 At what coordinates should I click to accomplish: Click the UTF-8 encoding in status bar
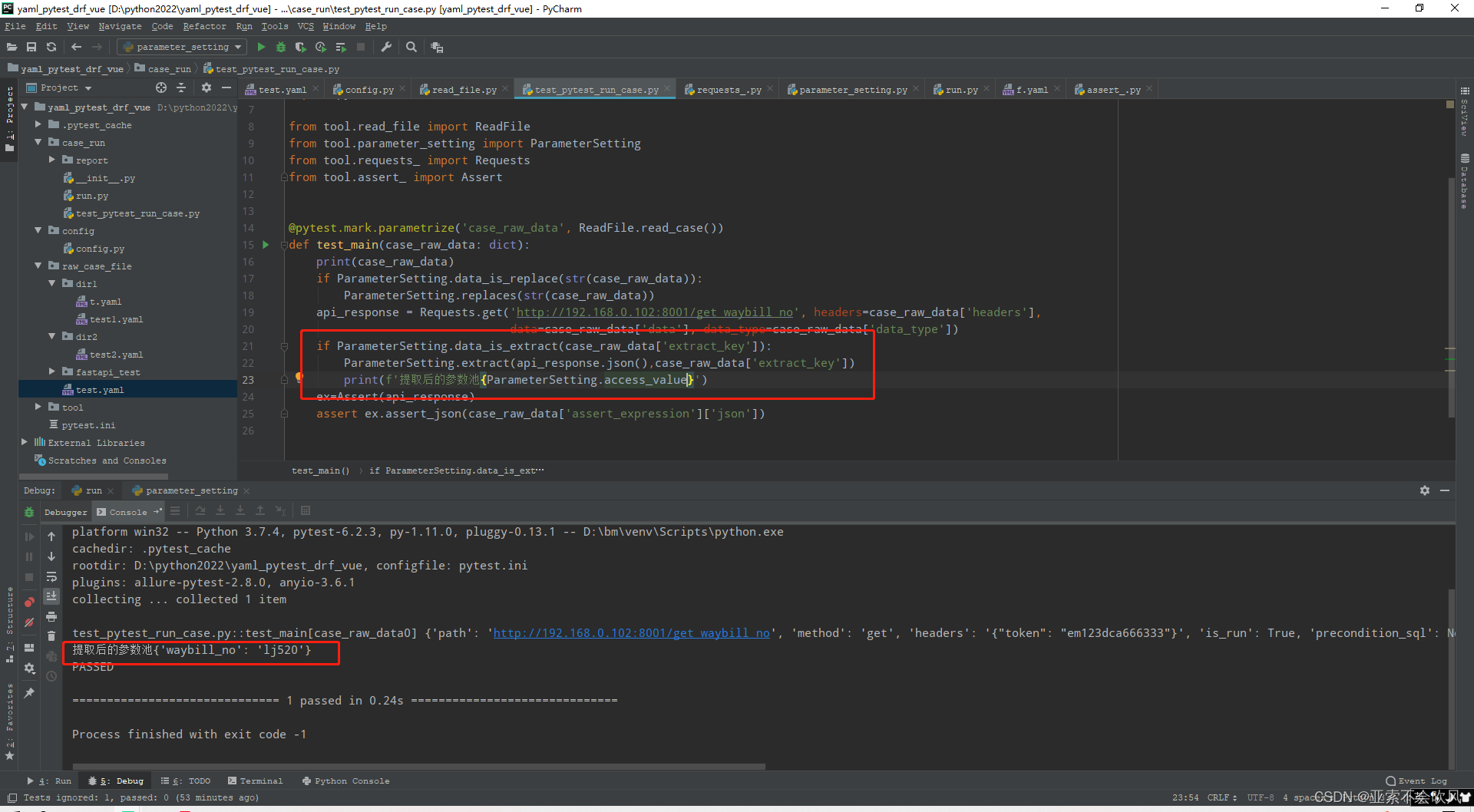click(x=1260, y=797)
